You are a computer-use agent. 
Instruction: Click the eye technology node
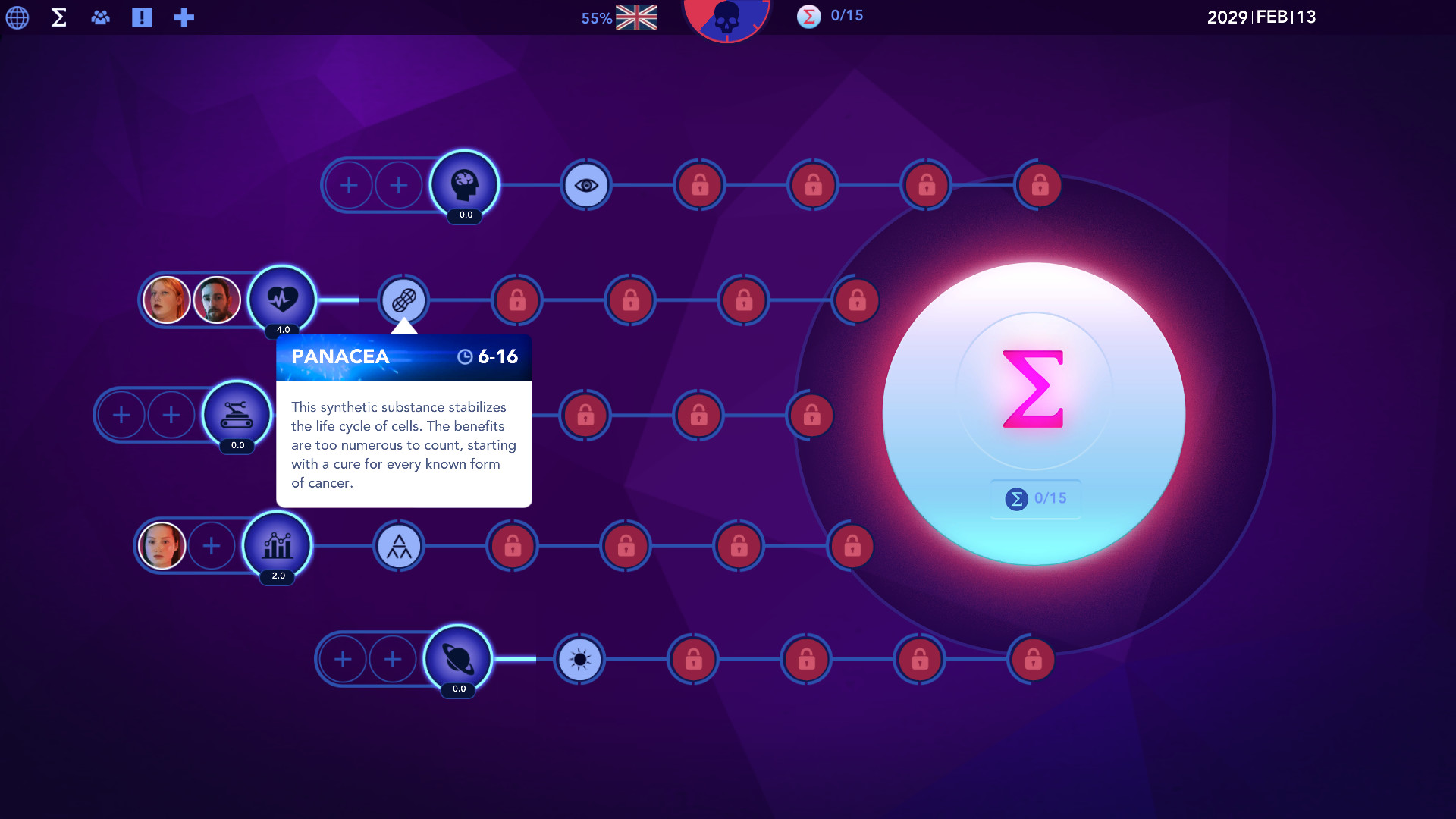click(x=585, y=185)
